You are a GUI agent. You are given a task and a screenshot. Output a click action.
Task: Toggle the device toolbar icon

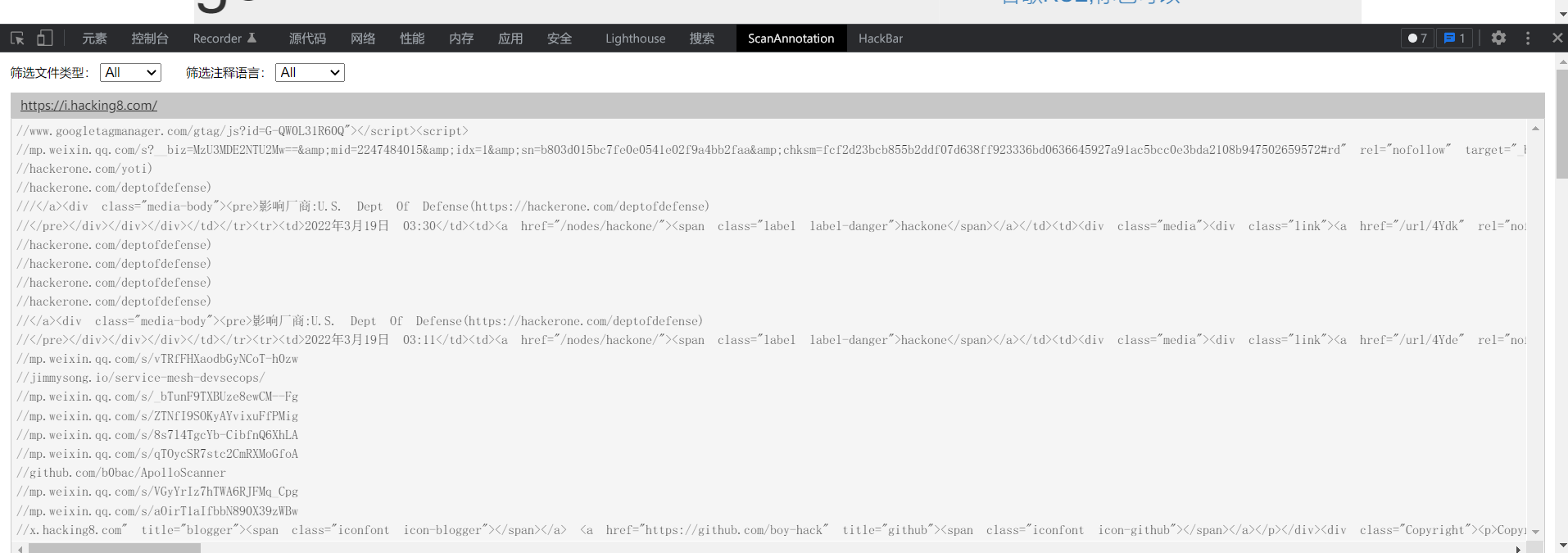tap(45, 38)
